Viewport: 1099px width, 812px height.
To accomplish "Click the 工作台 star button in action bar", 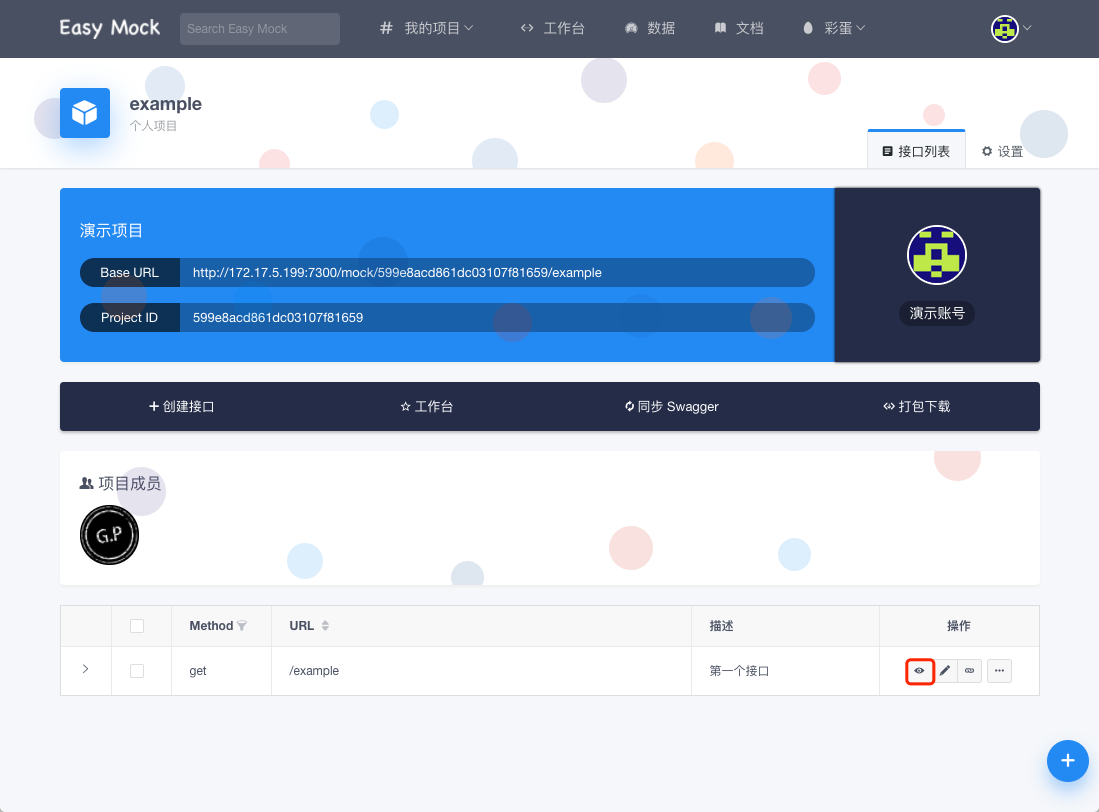I will coord(426,406).
